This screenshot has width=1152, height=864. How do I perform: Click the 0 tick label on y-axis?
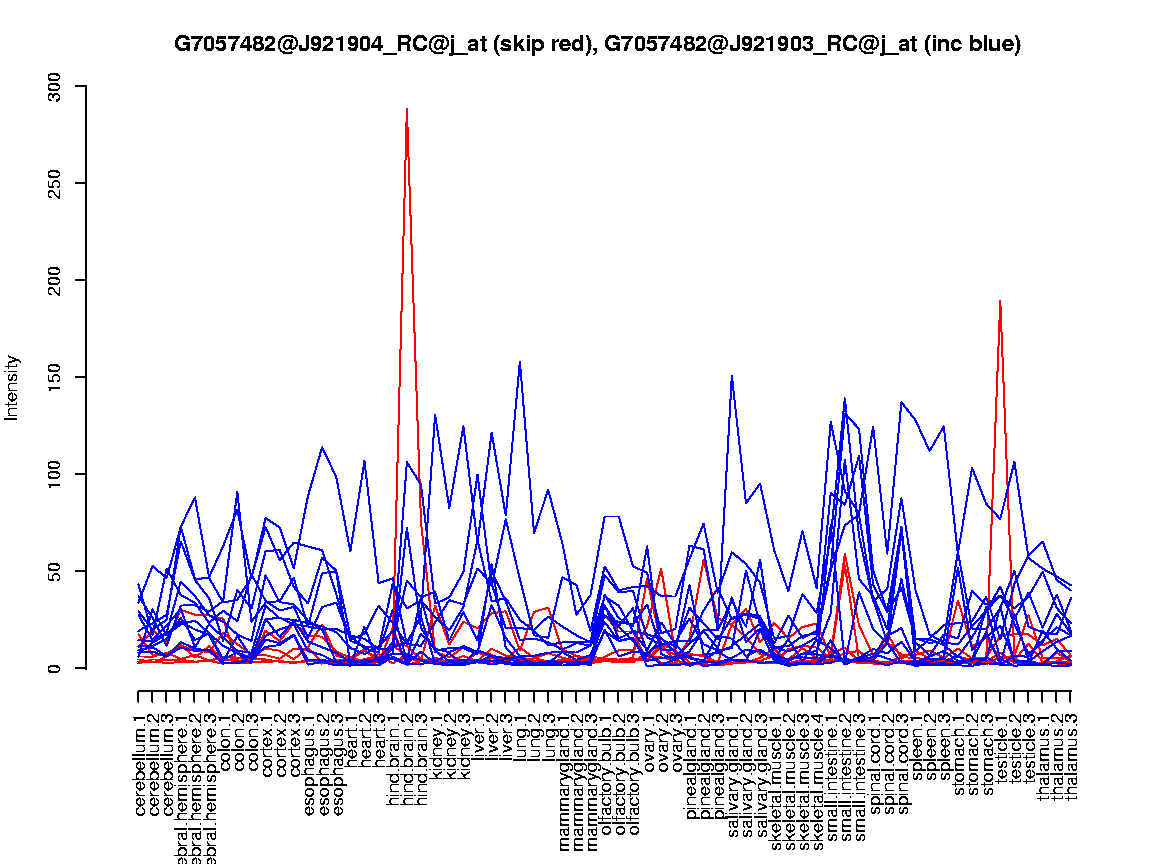54,668
